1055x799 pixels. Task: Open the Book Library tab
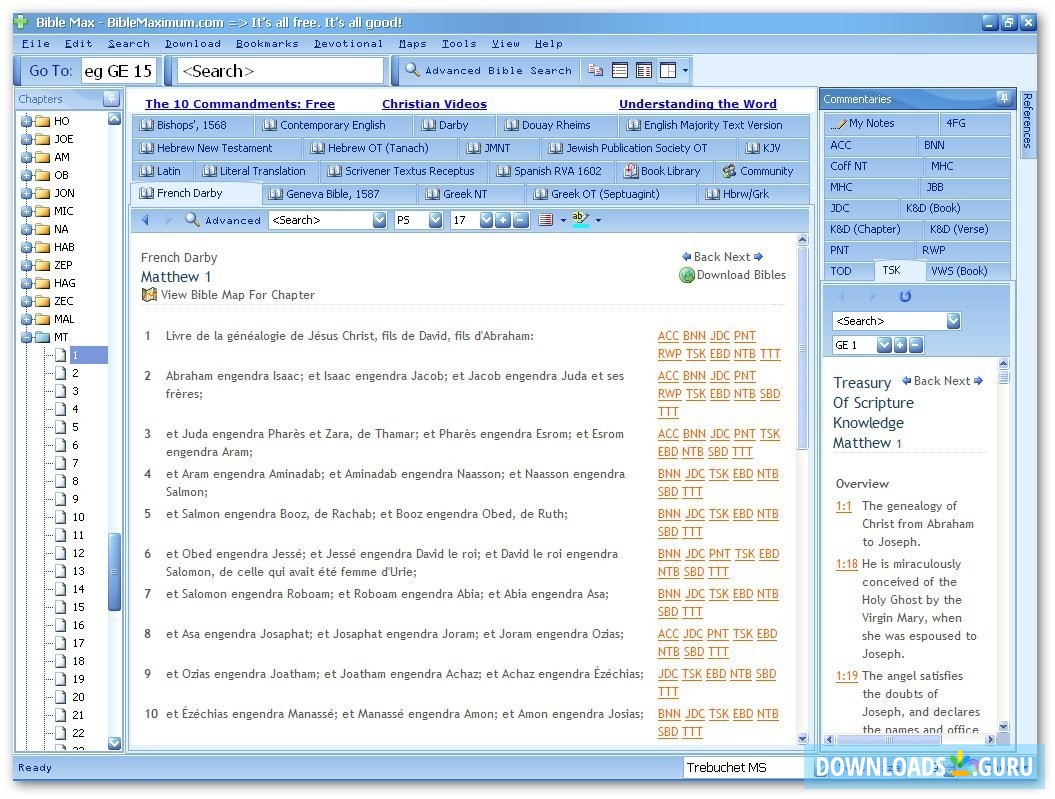(663, 171)
